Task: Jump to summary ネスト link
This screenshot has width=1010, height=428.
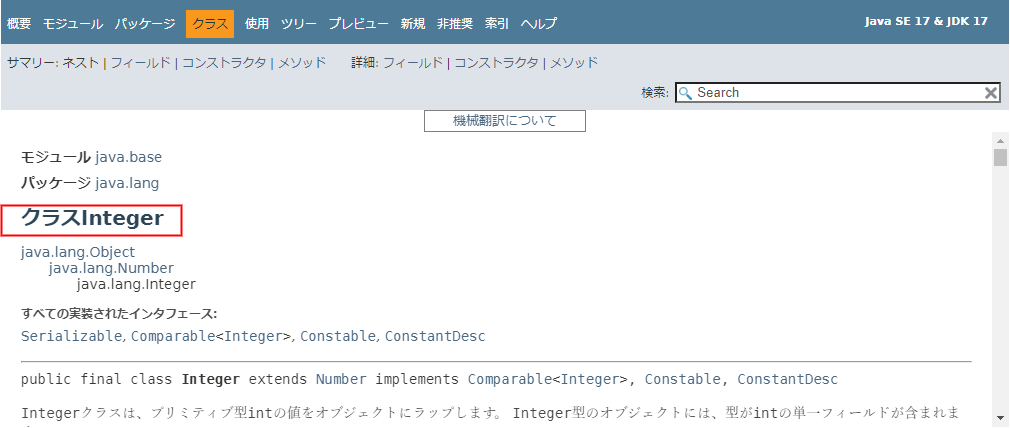Action: [x=81, y=63]
